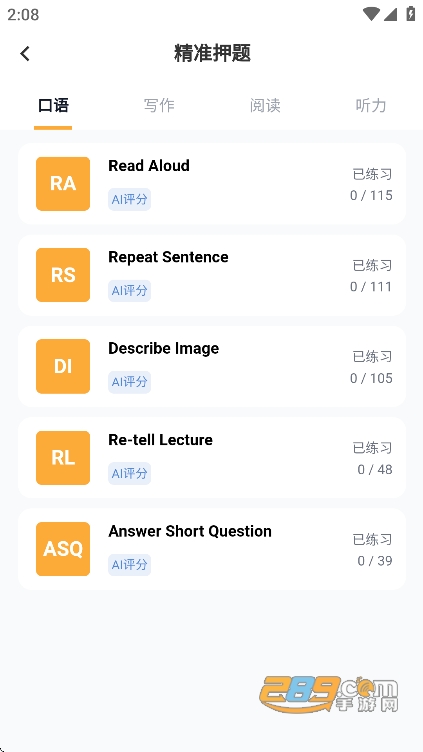Viewport: 423px width, 752px height.
Task: Check the Wi-Fi status icon
Action: (371, 14)
